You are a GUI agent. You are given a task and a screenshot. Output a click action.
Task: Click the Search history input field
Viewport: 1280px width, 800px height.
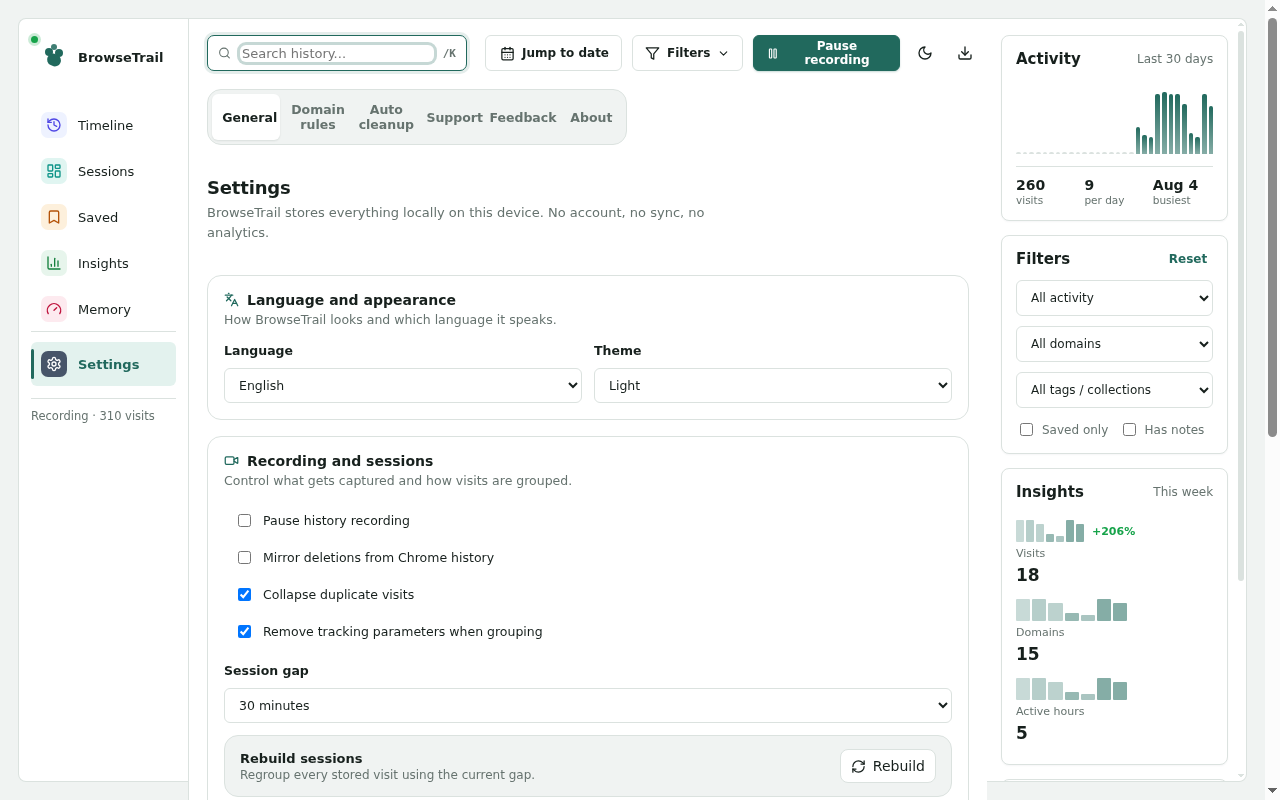pyautogui.click(x=337, y=53)
